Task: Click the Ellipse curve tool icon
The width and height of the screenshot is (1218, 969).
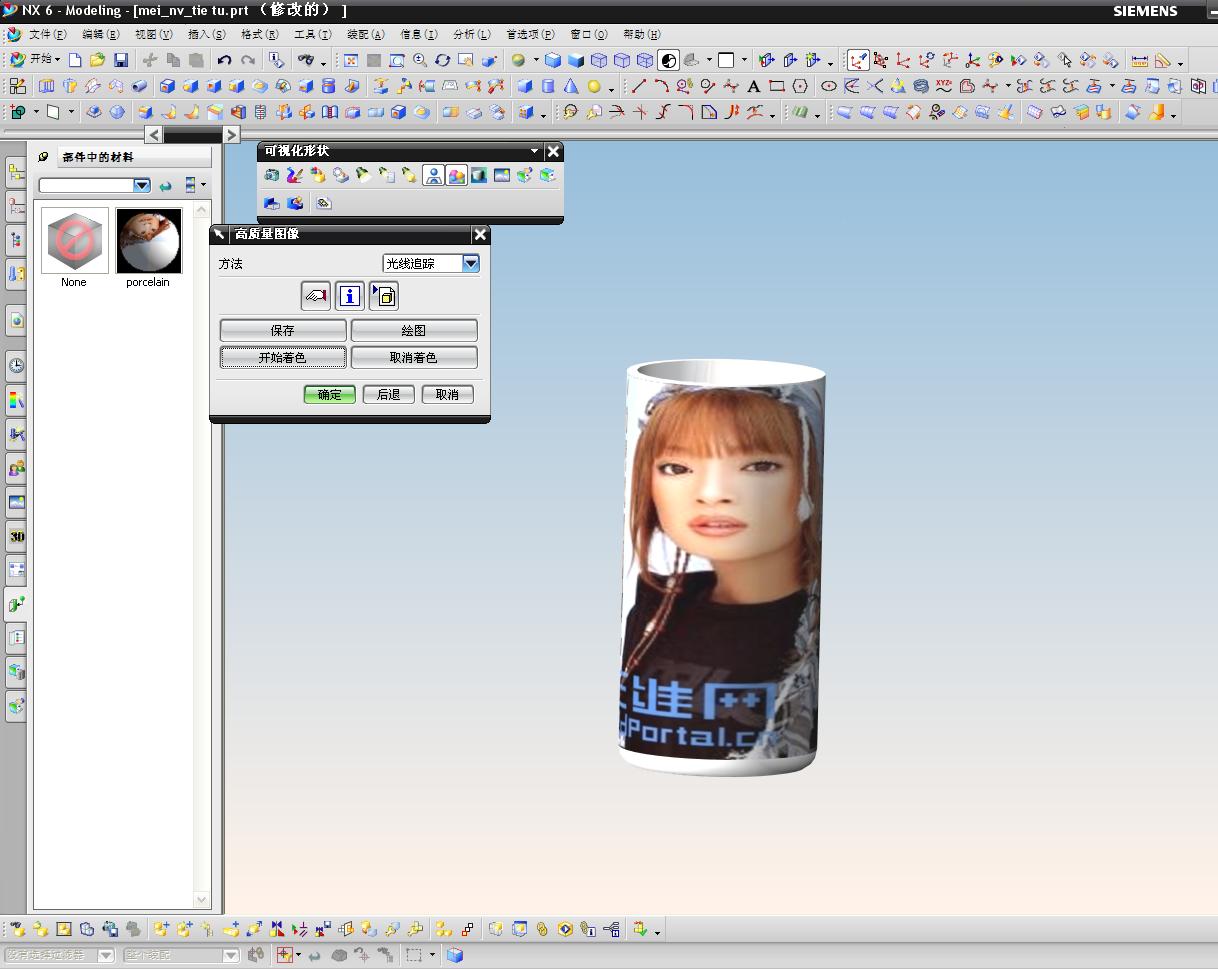Action: click(829, 86)
